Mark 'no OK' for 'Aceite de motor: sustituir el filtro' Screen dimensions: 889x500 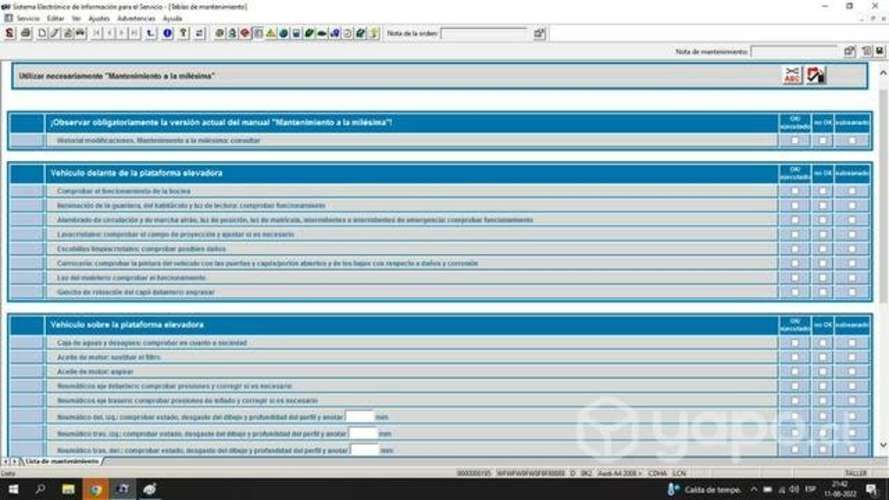tap(823, 357)
